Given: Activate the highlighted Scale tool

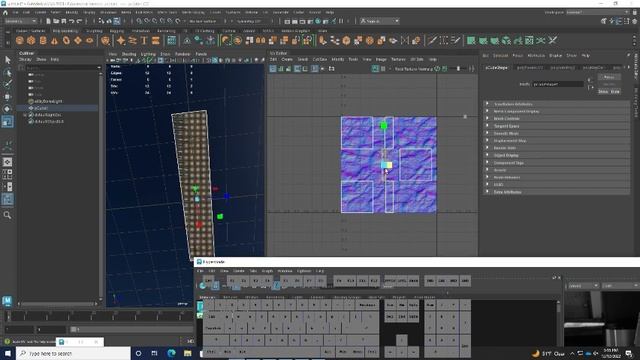Looking at the screenshot, I should tap(7, 121).
